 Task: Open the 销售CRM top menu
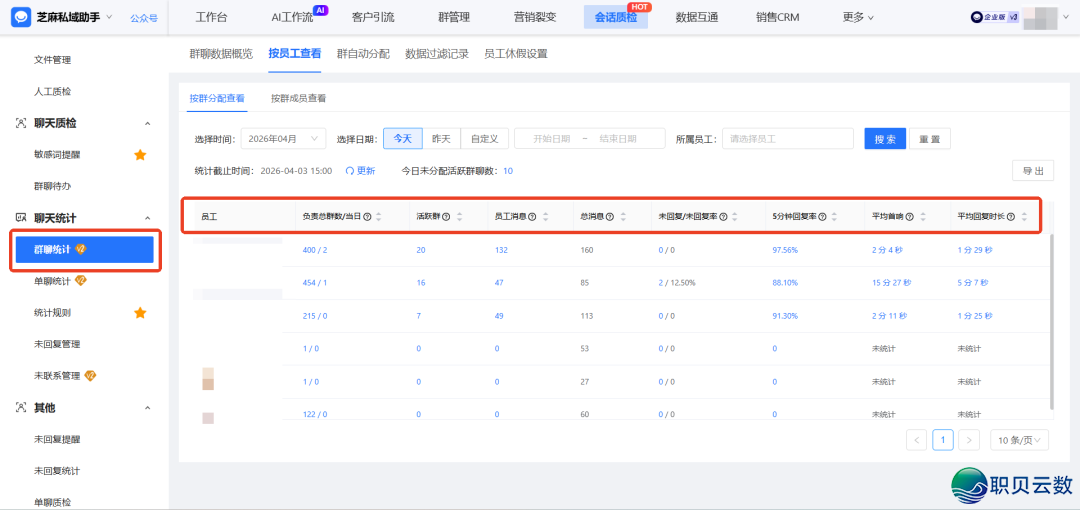pos(778,18)
